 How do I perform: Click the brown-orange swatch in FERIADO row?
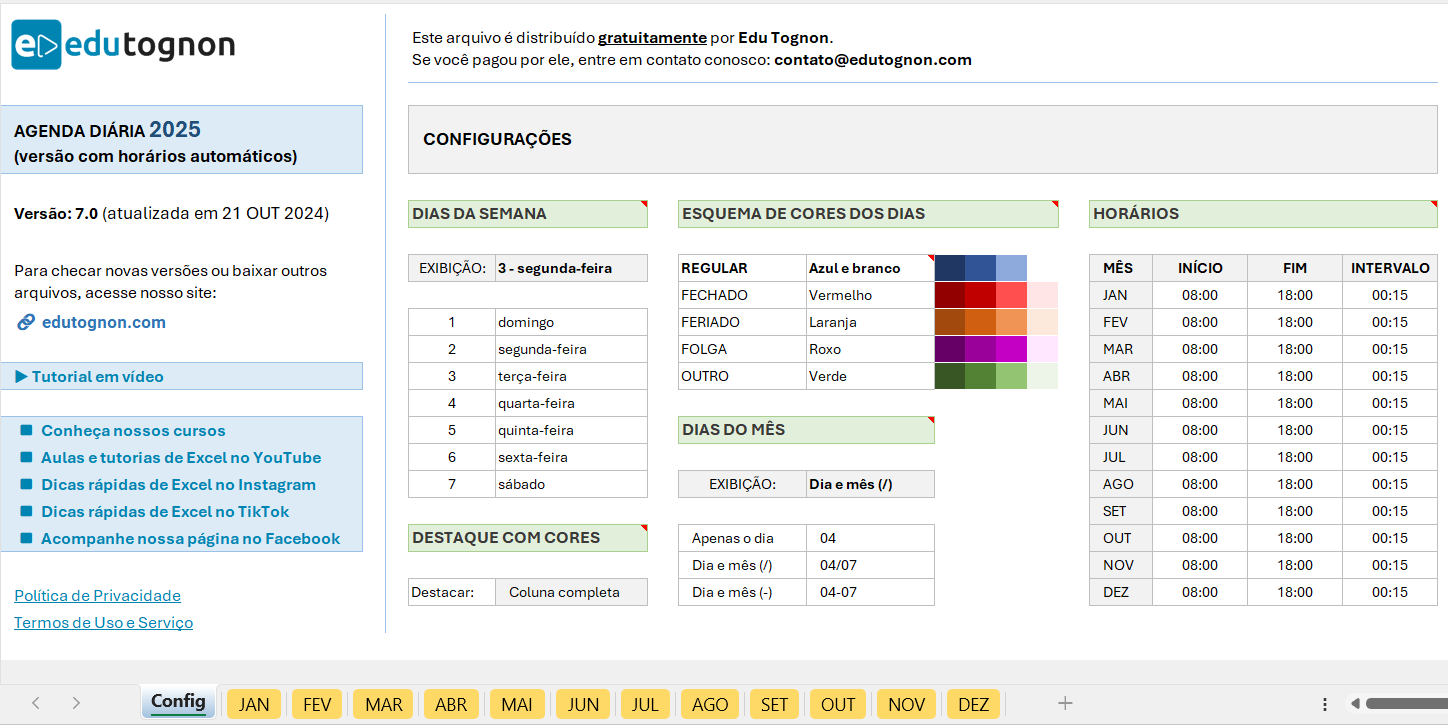[x=950, y=322]
